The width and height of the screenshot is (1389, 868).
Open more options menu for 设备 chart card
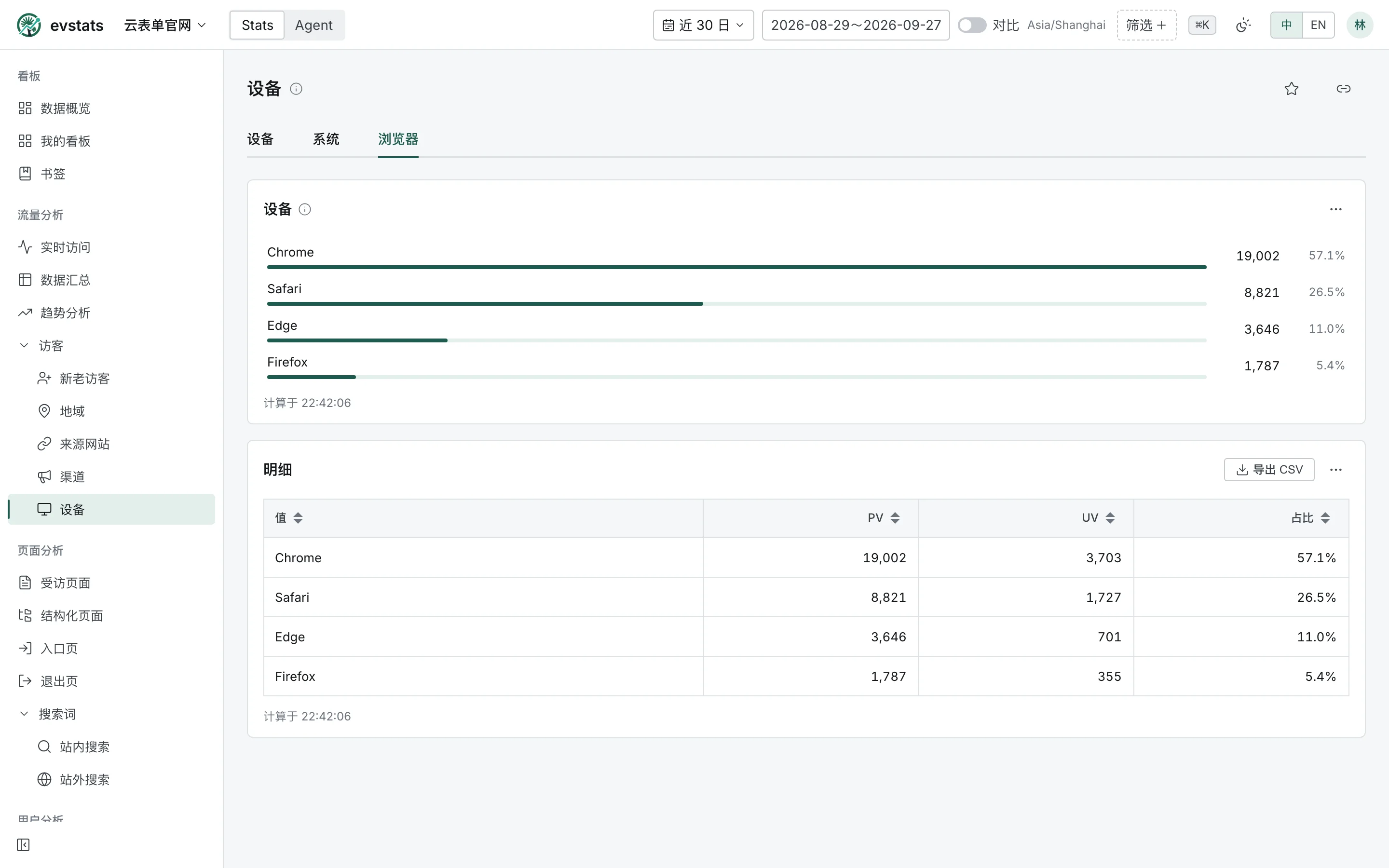(x=1335, y=210)
